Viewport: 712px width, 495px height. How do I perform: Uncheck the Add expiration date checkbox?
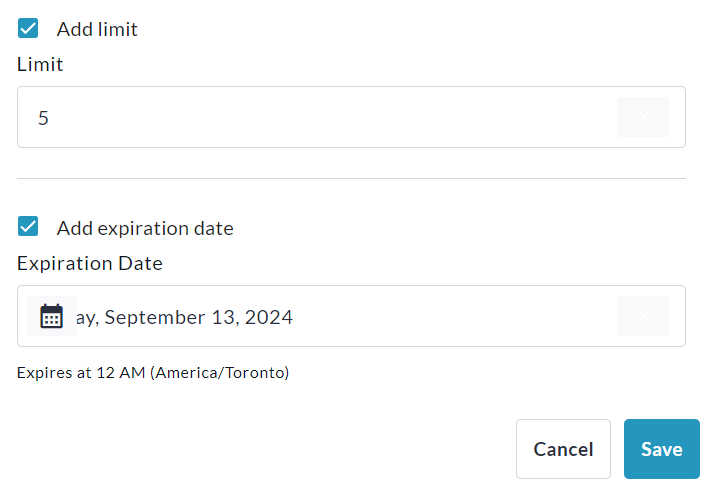coord(28,227)
